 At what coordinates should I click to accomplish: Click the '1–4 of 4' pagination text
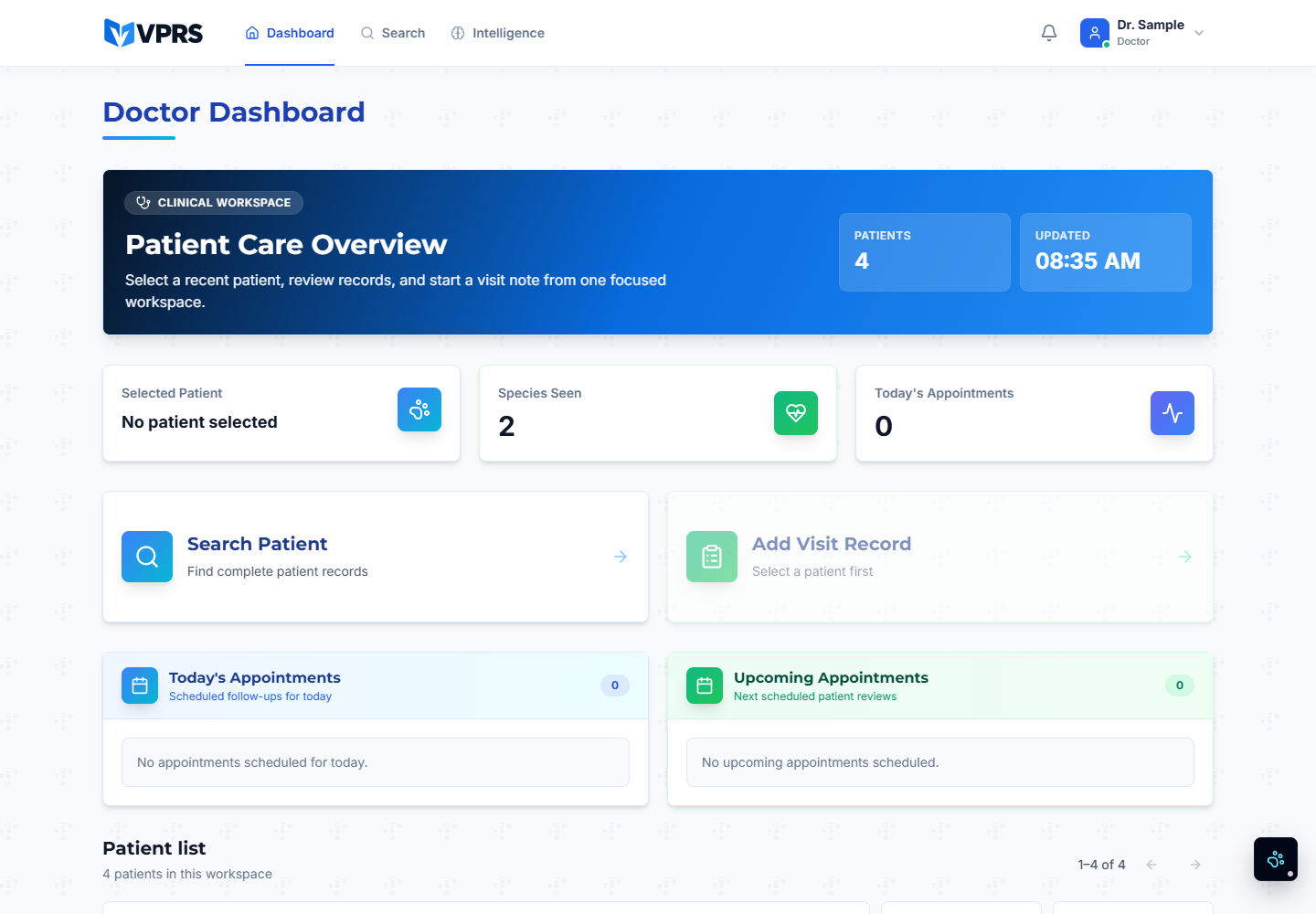[x=1101, y=865]
